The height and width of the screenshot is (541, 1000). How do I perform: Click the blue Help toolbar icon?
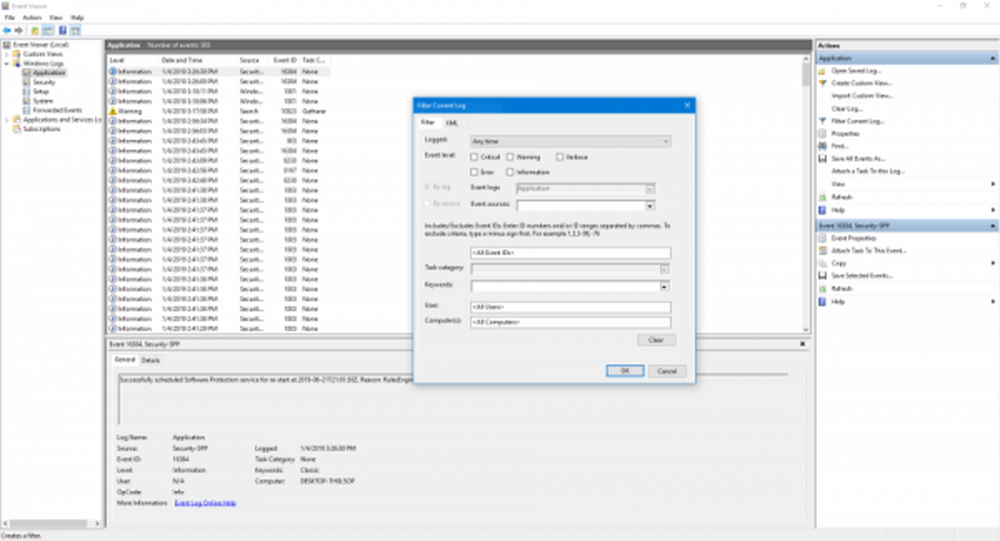tap(62, 31)
